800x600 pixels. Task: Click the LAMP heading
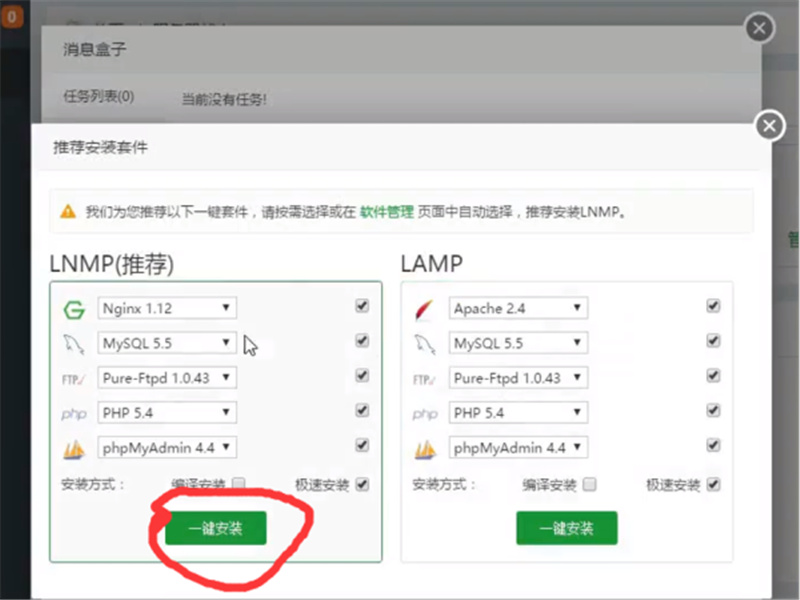click(x=432, y=264)
